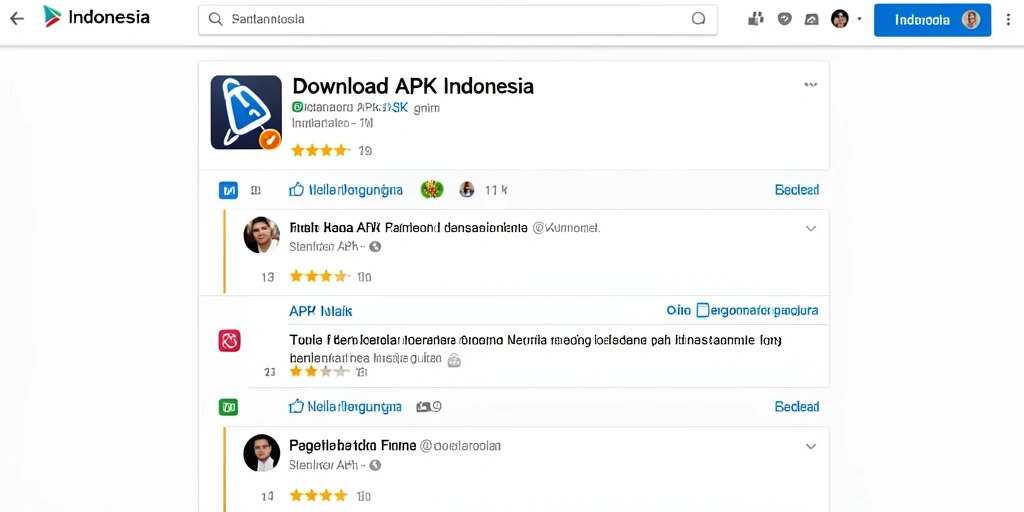Viewport: 1024px width, 512px height.
Task: Expand the arrow beside the profile avatar
Action: (859, 19)
